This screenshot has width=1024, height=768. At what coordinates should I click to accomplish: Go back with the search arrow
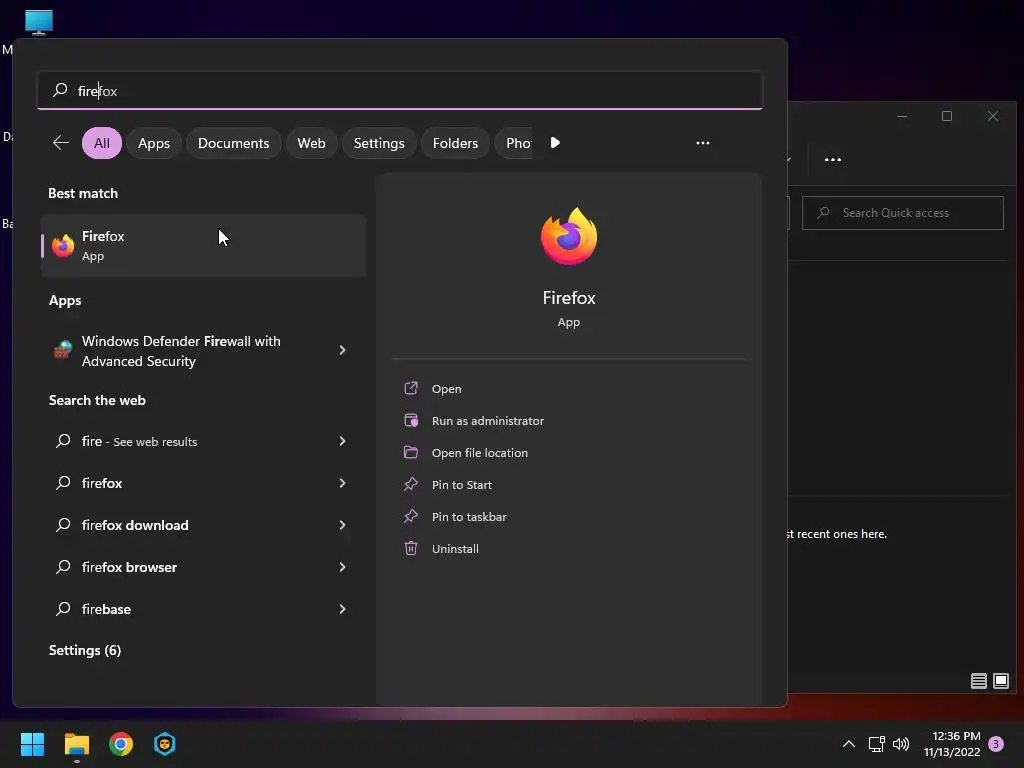[61, 142]
